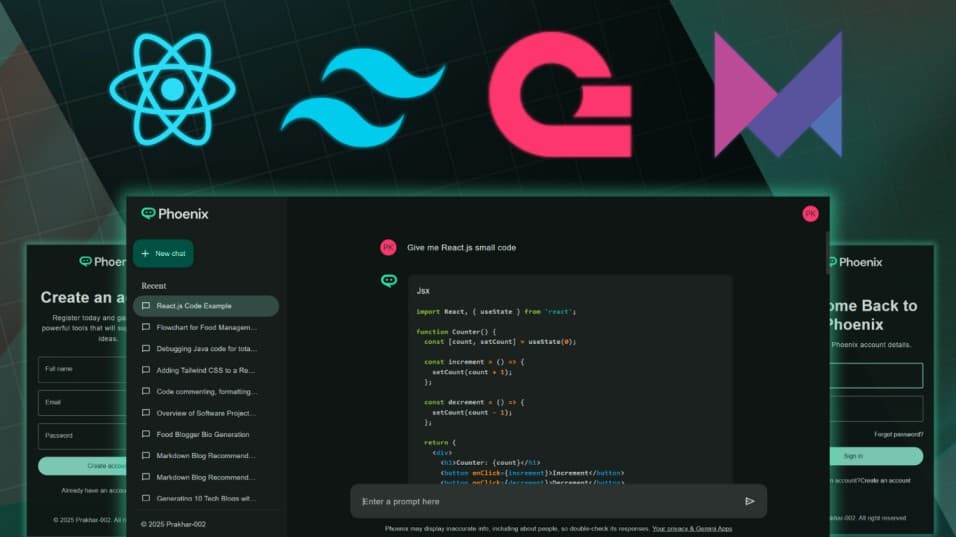Click Phoenix logo in login window
956x537 pixels.
click(856, 262)
